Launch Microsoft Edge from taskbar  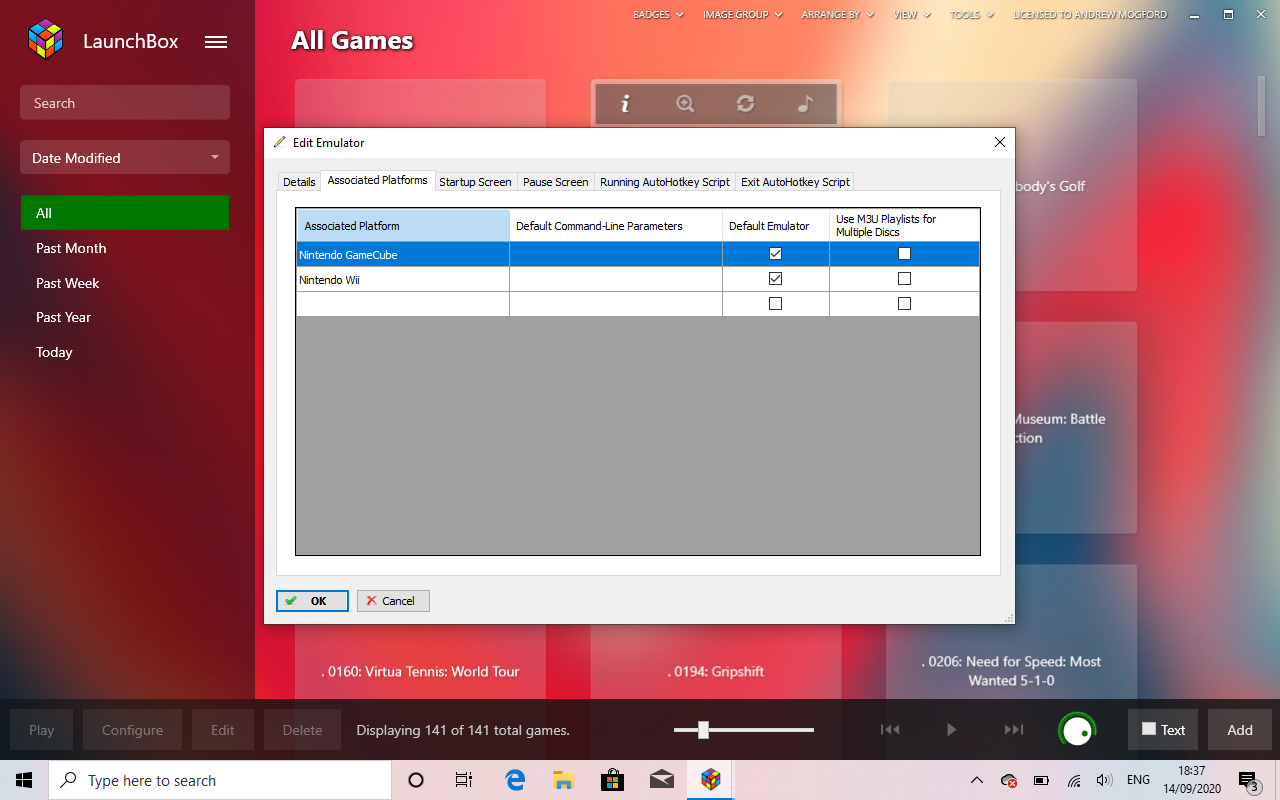tap(515, 780)
